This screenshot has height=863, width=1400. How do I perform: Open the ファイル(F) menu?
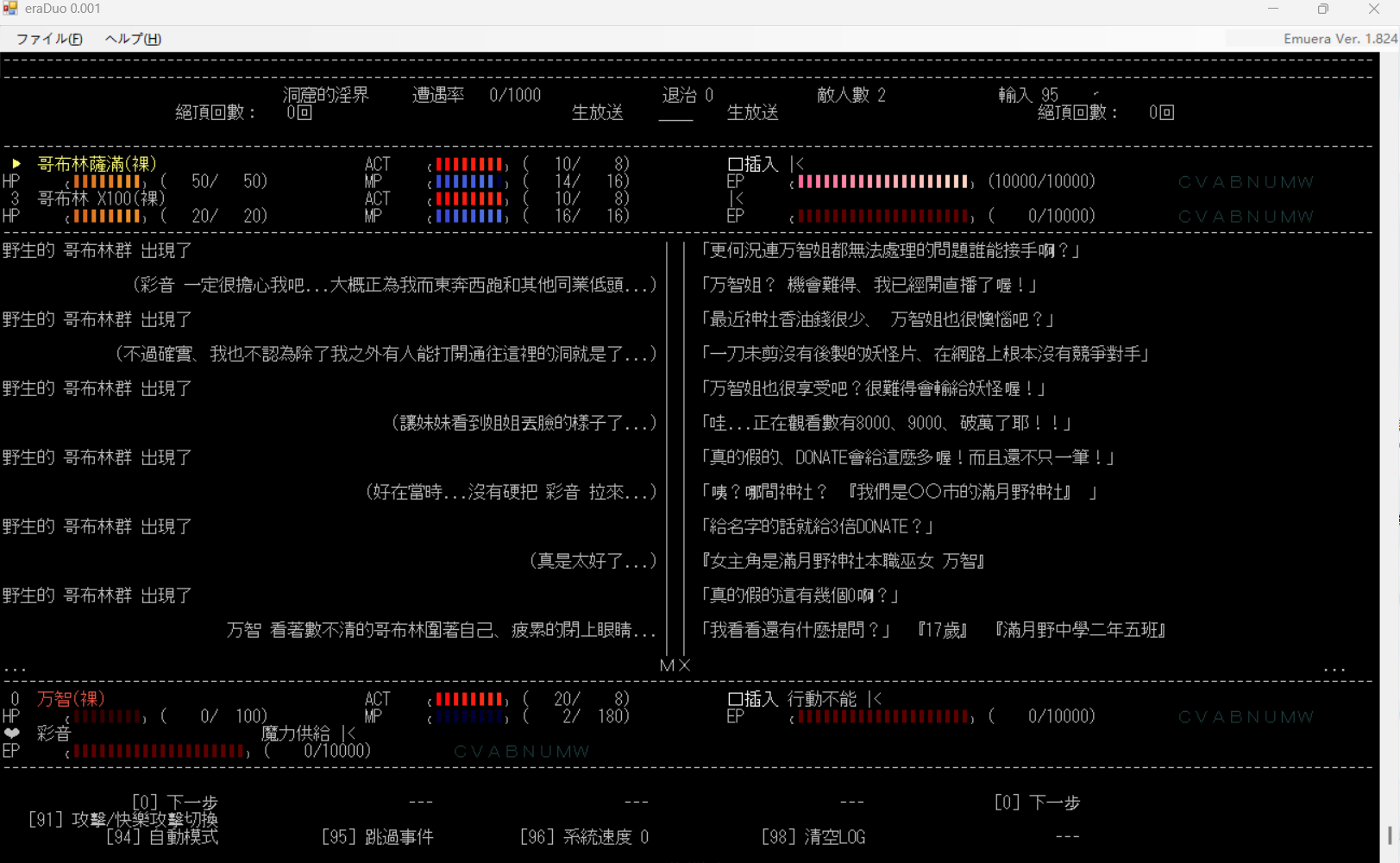[x=49, y=39]
